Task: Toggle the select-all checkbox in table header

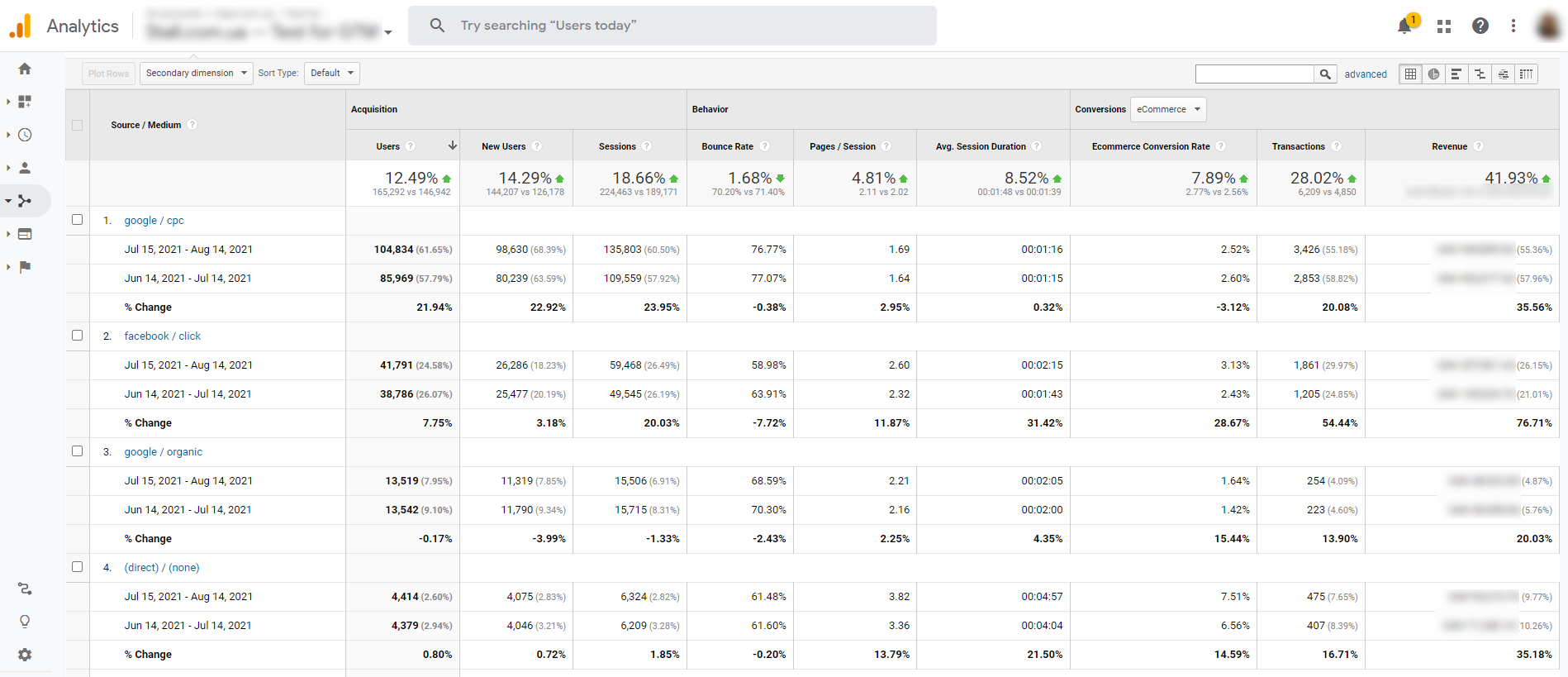Action: [x=78, y=125]
